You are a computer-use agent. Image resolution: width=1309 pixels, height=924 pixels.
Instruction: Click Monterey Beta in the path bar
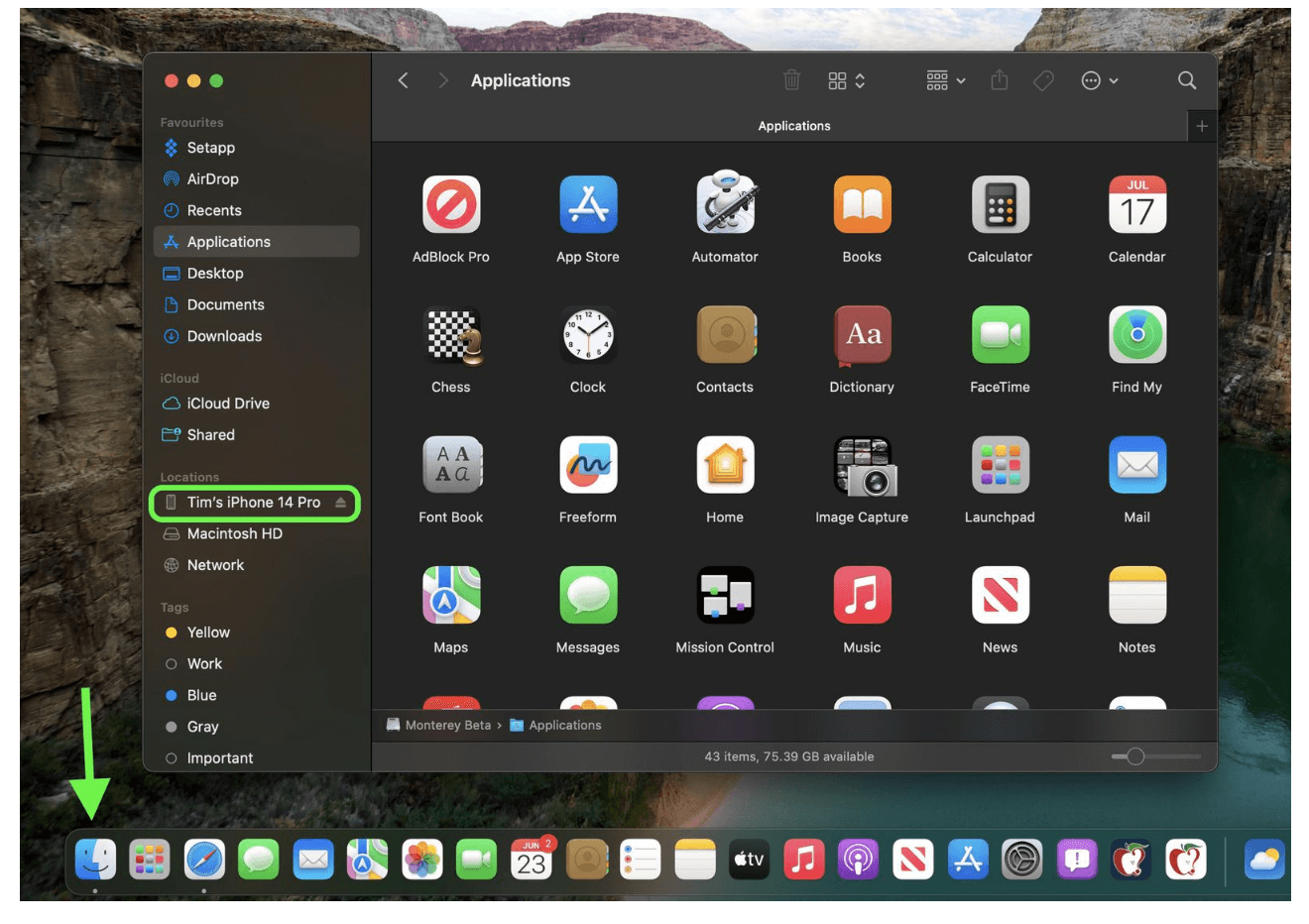[438, 725]
